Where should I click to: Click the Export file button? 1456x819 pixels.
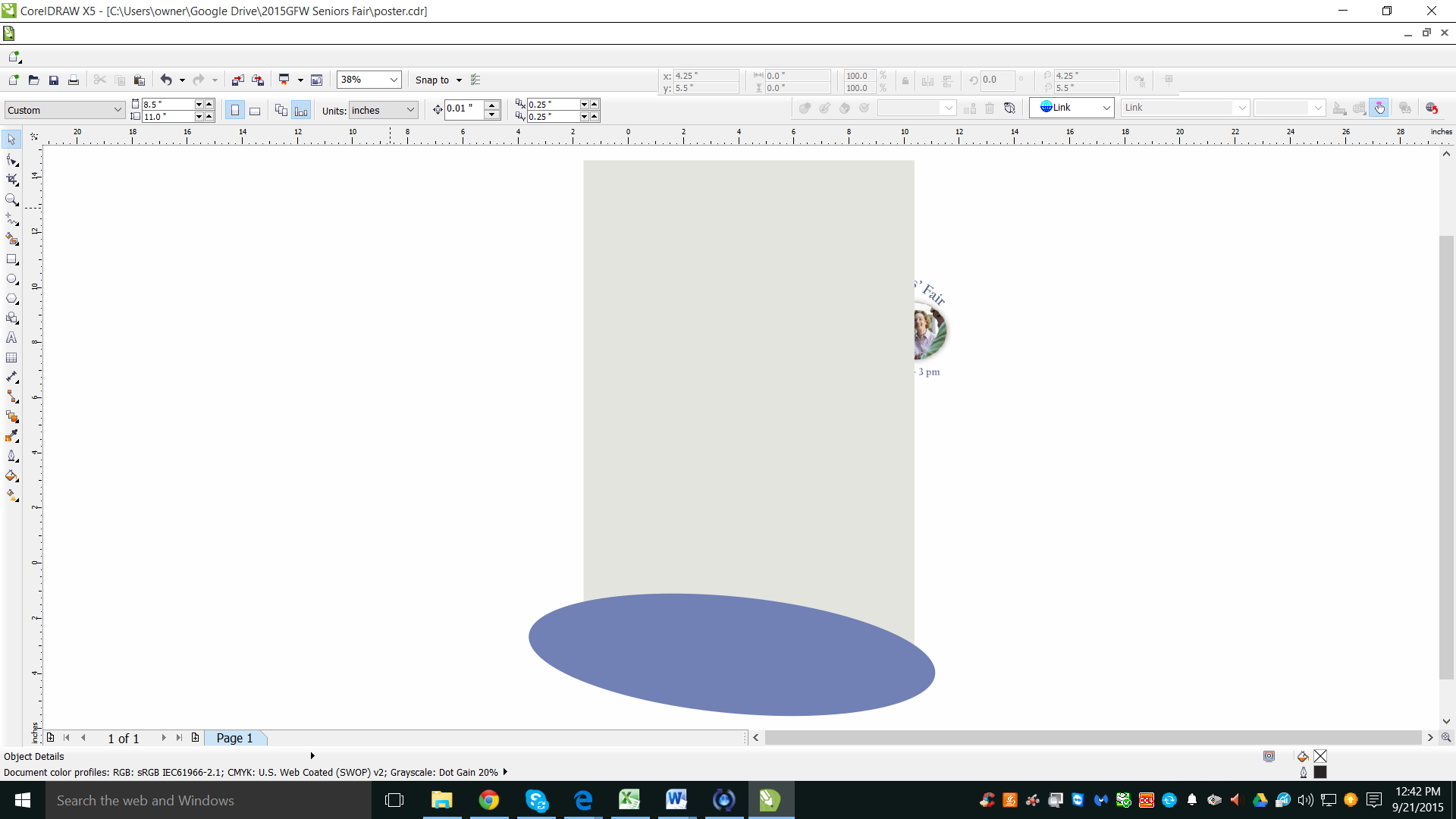point(258,80)
